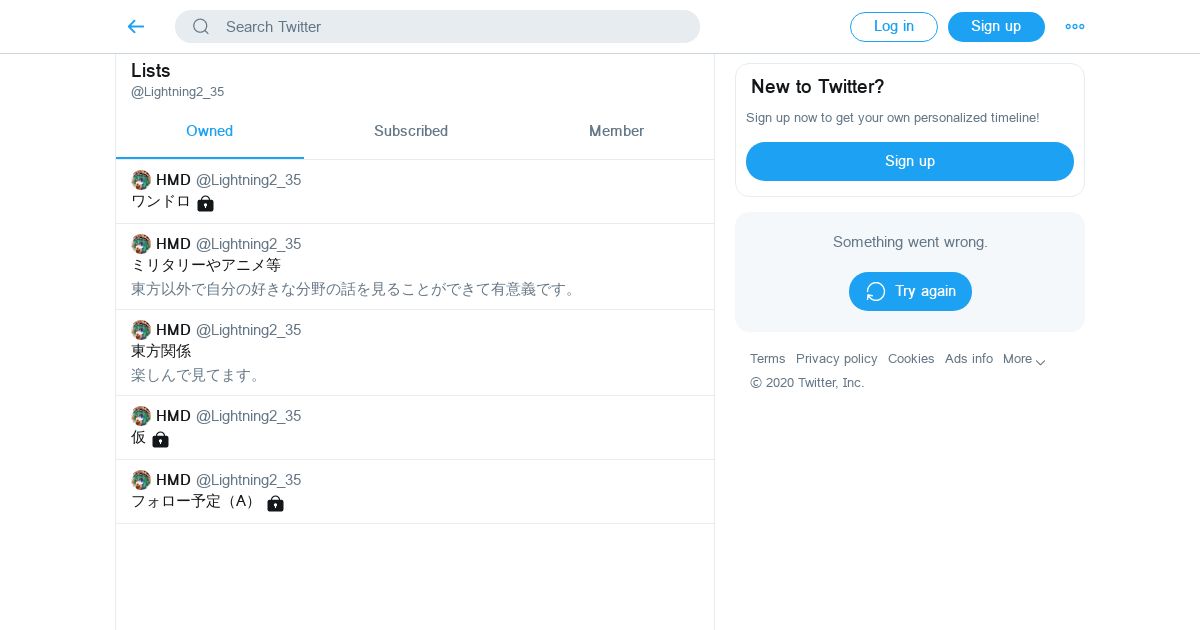Go back using the left arrow icon
1200x630 pixels.
click(x=136, y=27)
